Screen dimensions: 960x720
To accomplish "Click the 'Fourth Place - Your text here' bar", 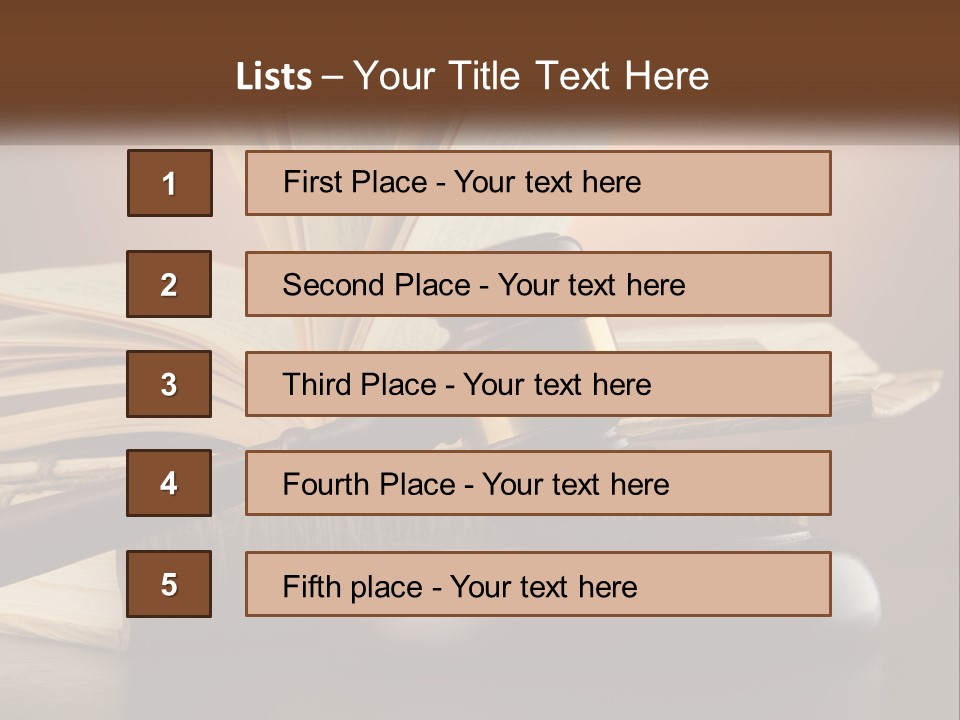I will [538, 484].
